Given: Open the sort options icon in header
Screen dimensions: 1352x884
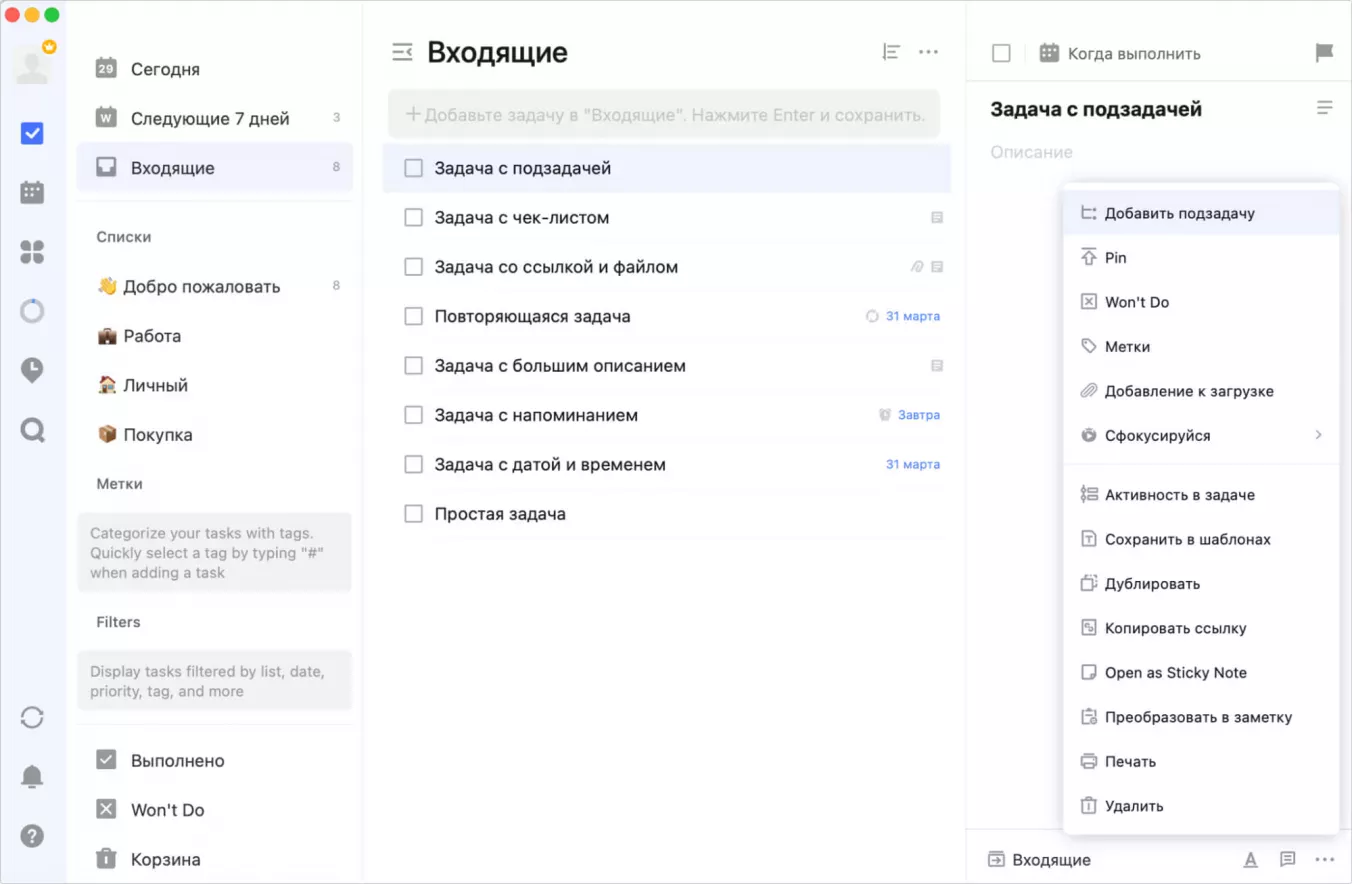Looking at the screenshot, I should point(891,52).
